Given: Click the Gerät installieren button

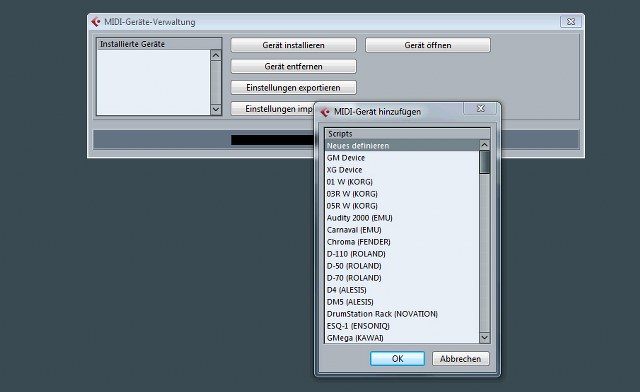Looking at the screenshot, I should point(293,45).
